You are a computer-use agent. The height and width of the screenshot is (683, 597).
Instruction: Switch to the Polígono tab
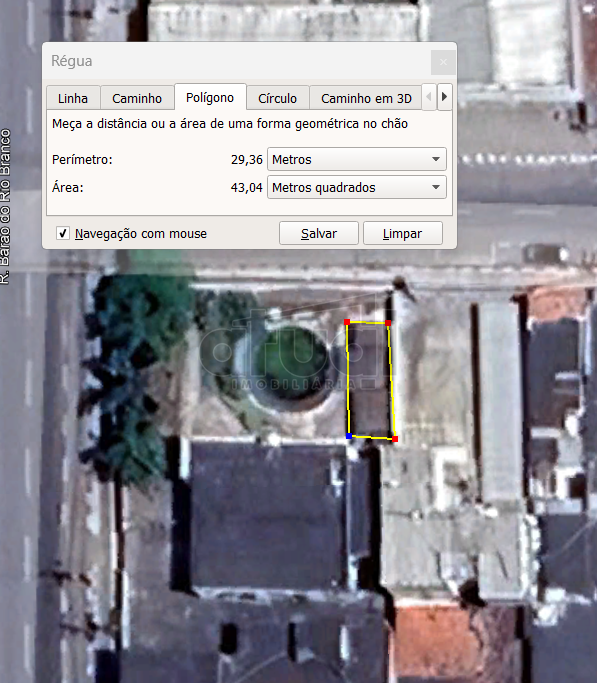tap(210, 97)
